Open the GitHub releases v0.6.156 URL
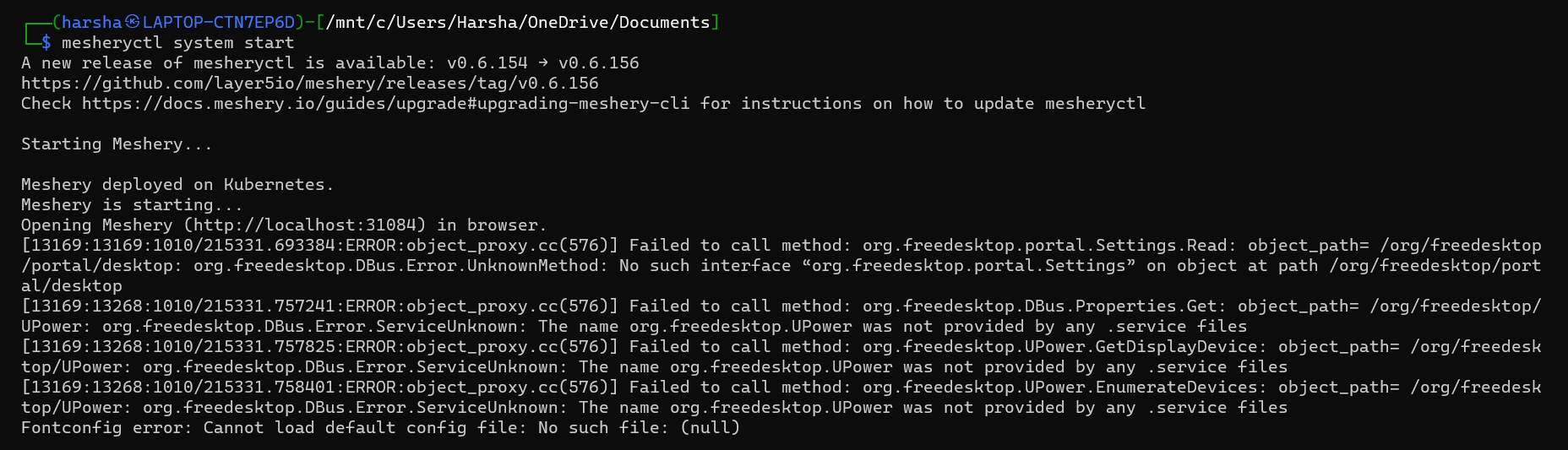Viewport: 1568px width, 450px height. 310,84
